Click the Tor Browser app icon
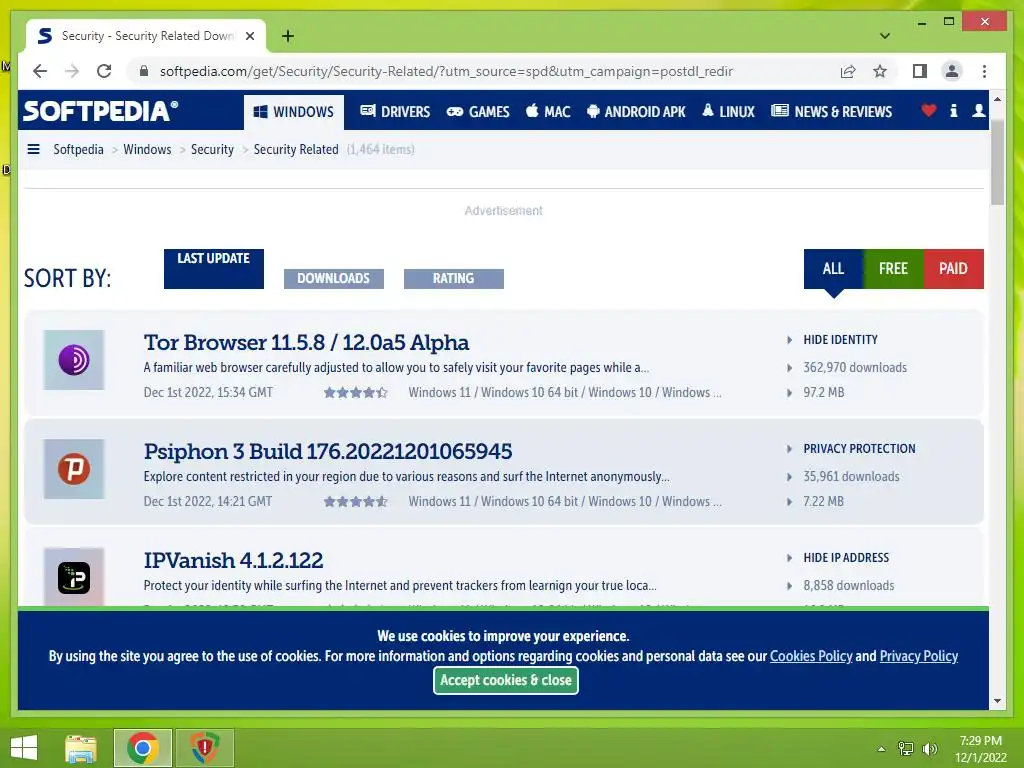Viewport: 1024px width, 768px height. 74,360
